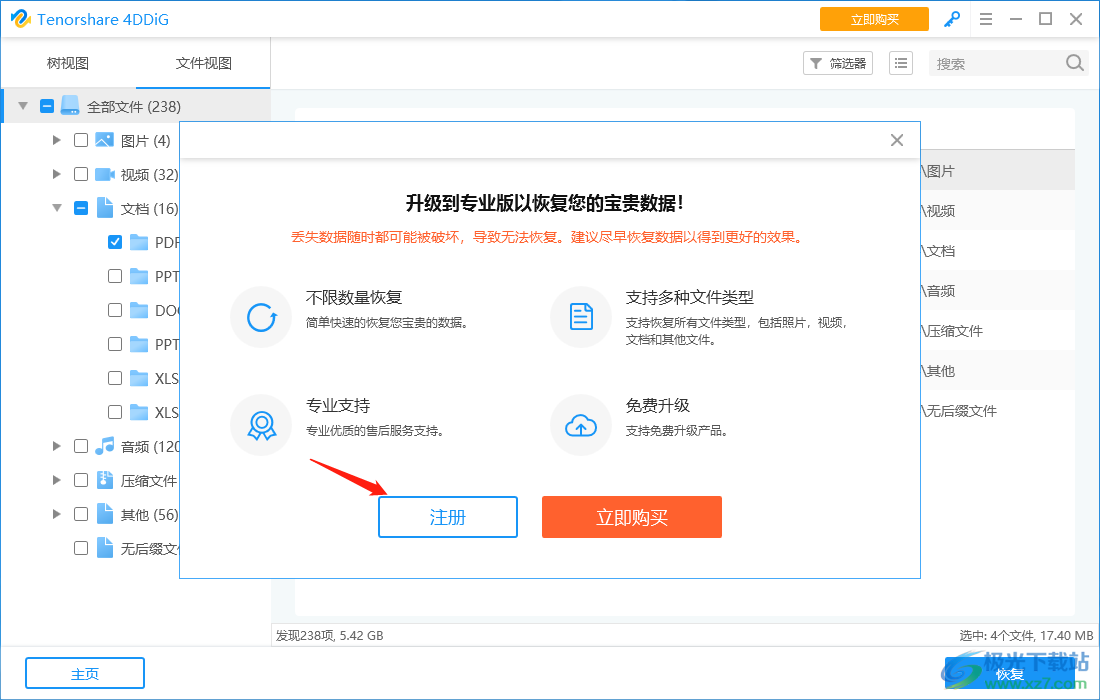The width and height of the screenshot is (1100, 700).
Task: Collapse the 文档 tree node
Action: [x=57, y=208]
